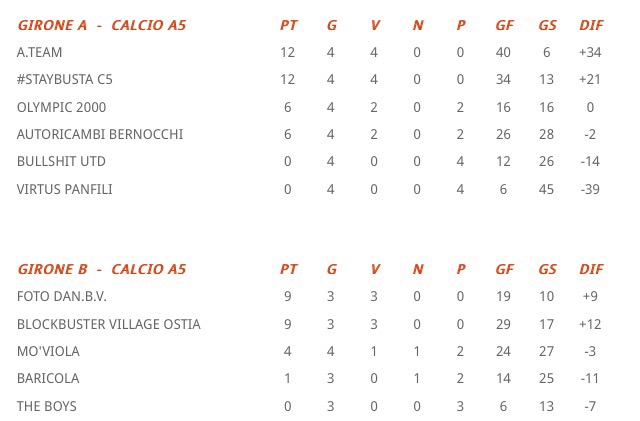Open the #STAYBUSTA C5 team row
Screen dimensions: 640x421
tap(64, 80)
